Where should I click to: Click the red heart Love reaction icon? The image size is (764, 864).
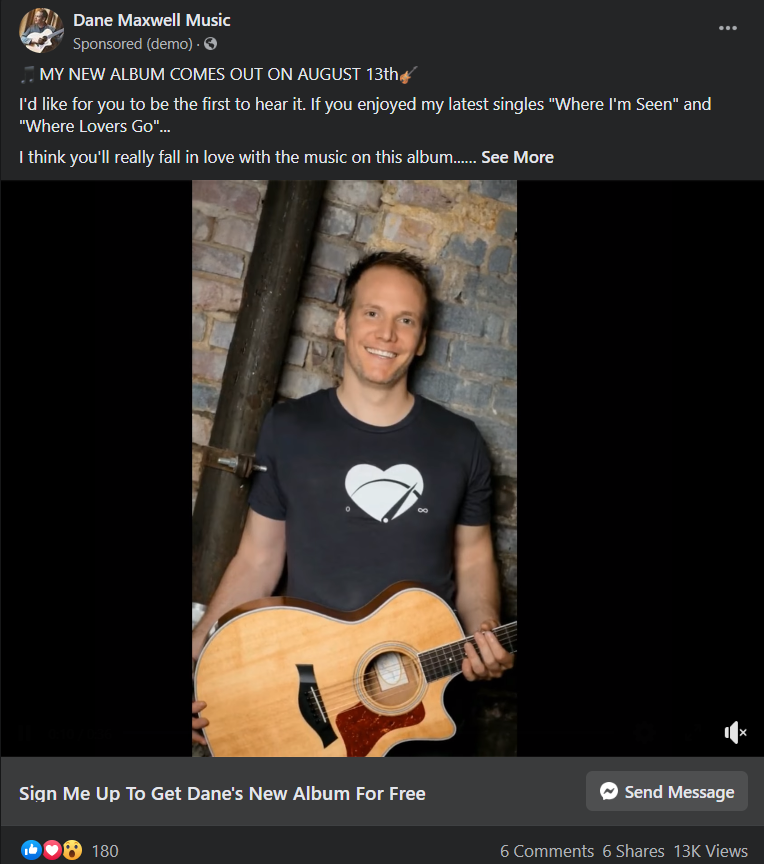point(52,850)
